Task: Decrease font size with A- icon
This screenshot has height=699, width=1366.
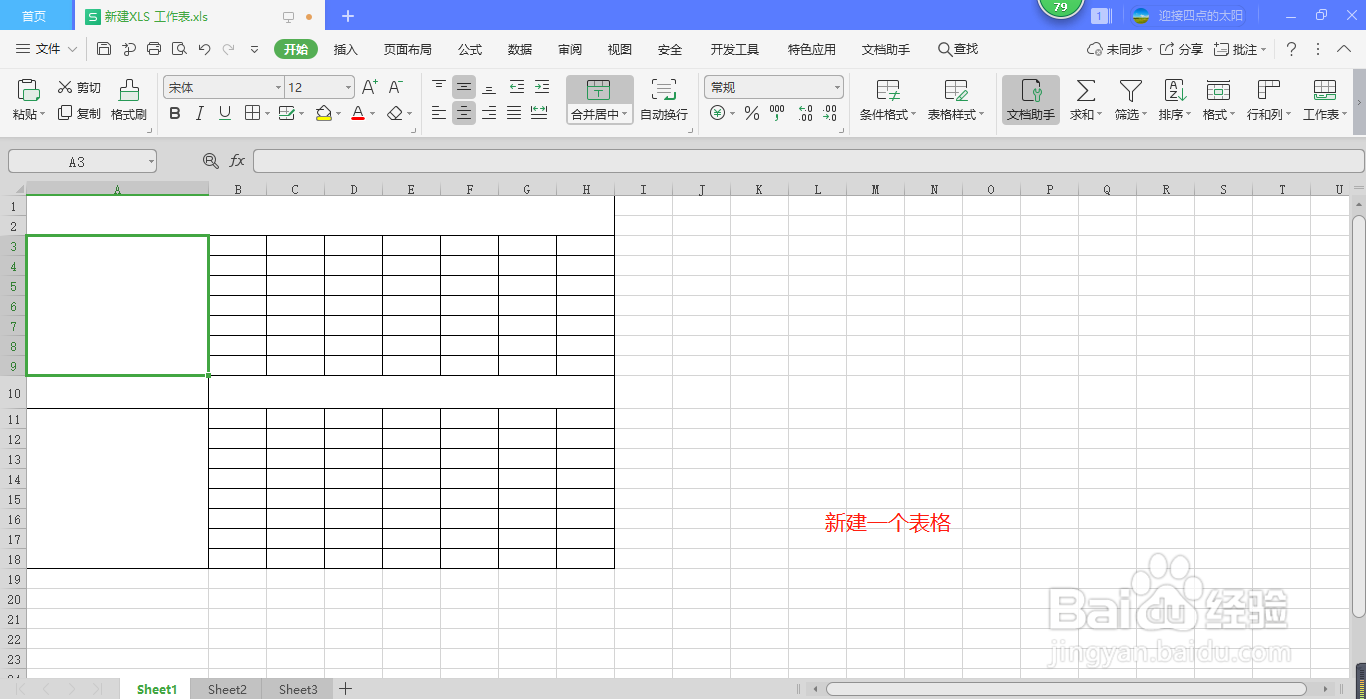Action: (x=396, y=87)
